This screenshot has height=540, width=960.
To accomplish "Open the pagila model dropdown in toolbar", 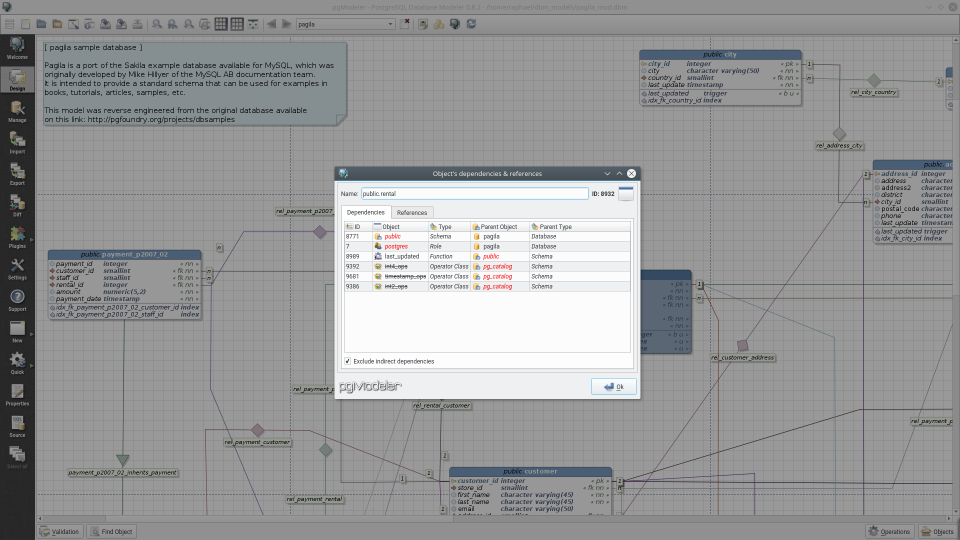I will tap(346, 23).
